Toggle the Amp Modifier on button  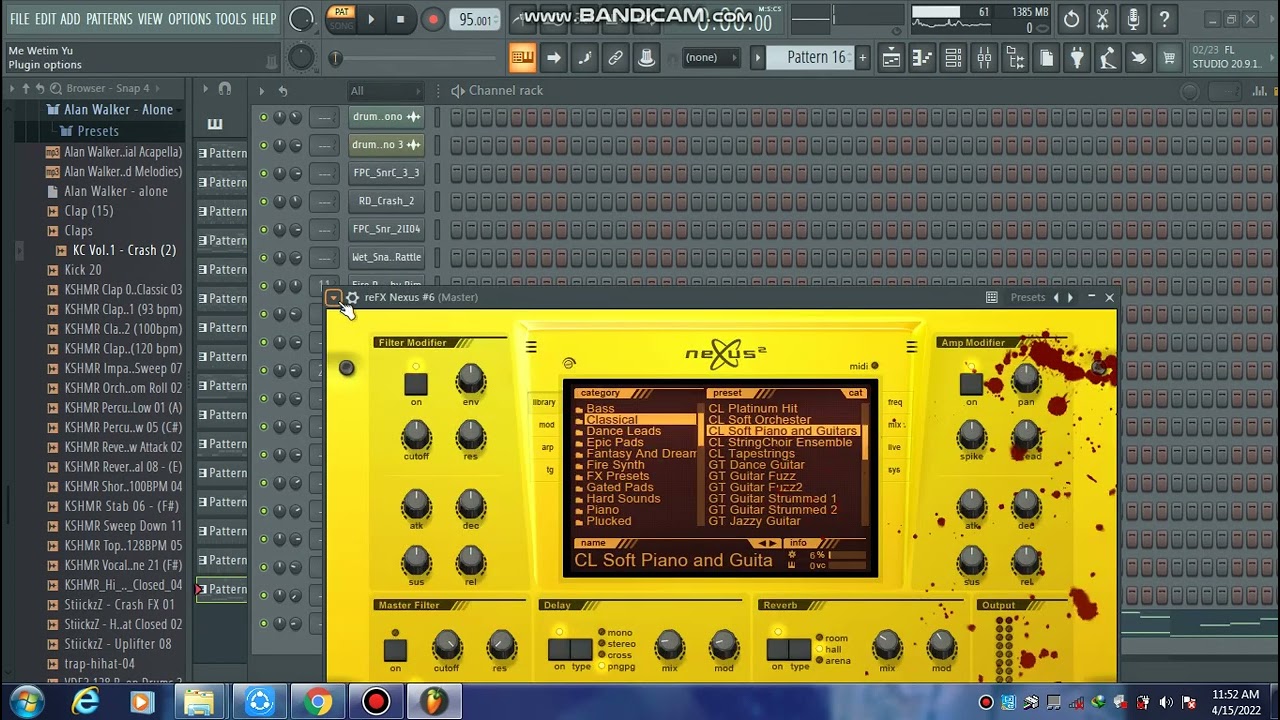point(971,384)
